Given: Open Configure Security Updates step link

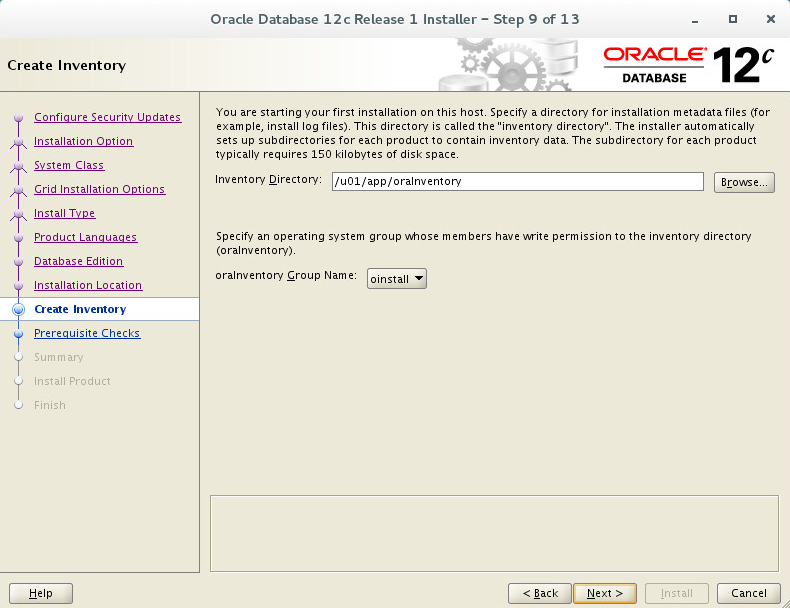Looking at the screenshot, I should click(x=107, y=117).
